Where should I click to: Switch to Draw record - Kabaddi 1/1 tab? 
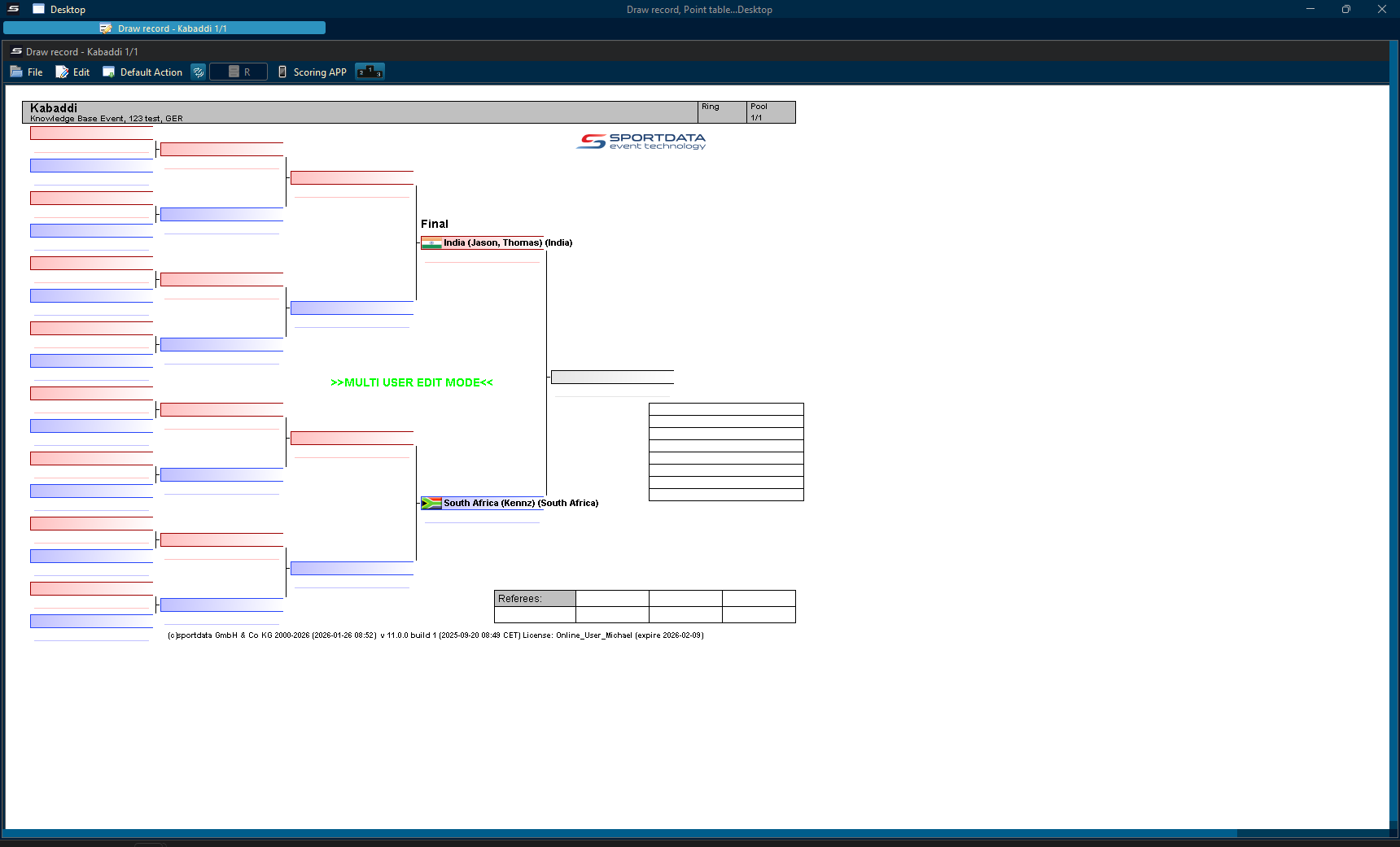pos(164,28)
